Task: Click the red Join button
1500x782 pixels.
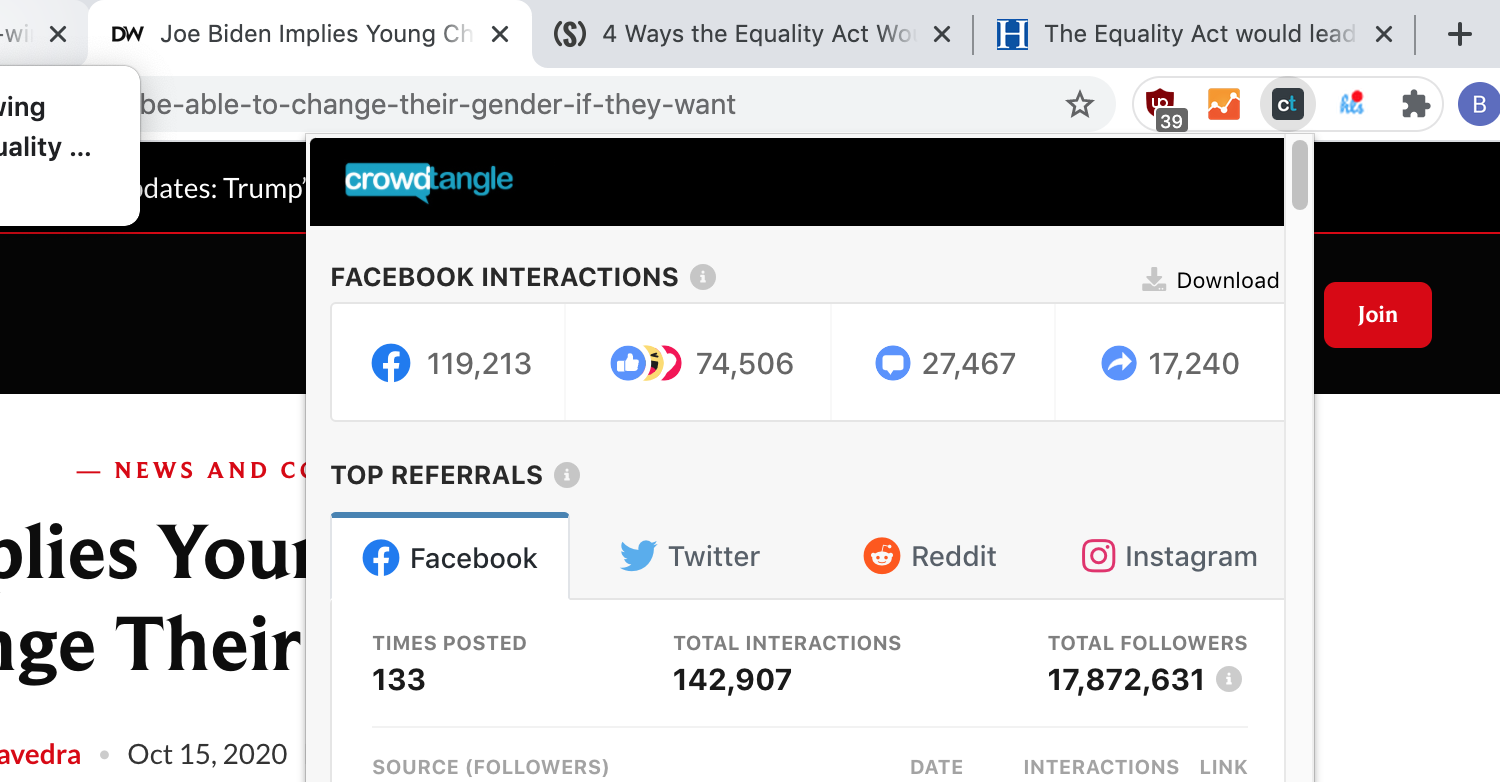Action: point(1377,315)
